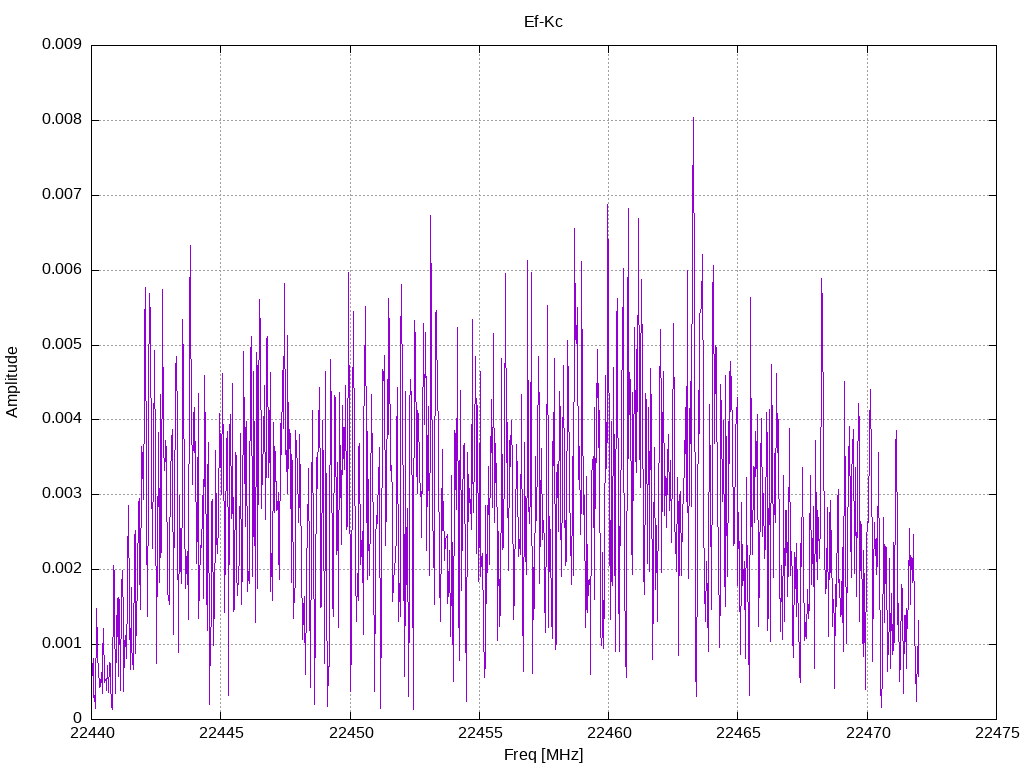
Task: Select the "Freq [MHz]" x-axis label
Action: click(x=543, y=754)
